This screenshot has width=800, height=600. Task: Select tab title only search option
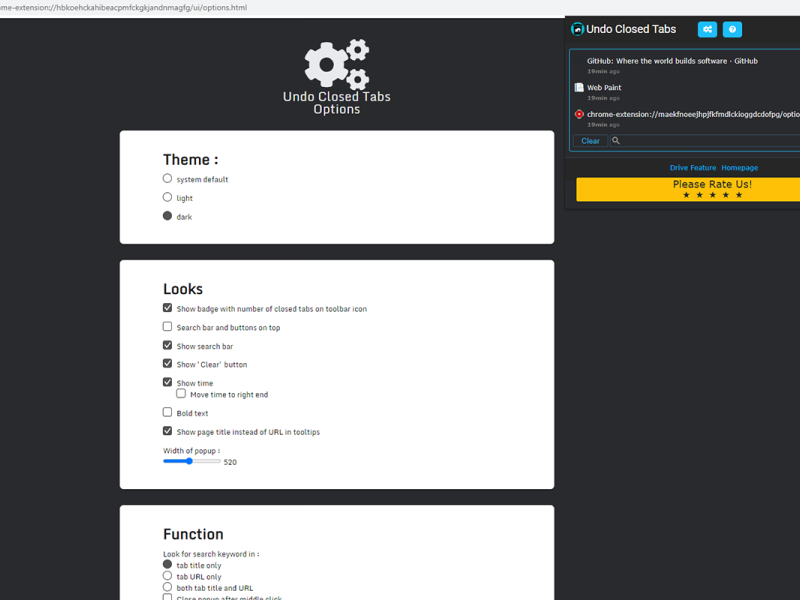(x=167, y=564)
